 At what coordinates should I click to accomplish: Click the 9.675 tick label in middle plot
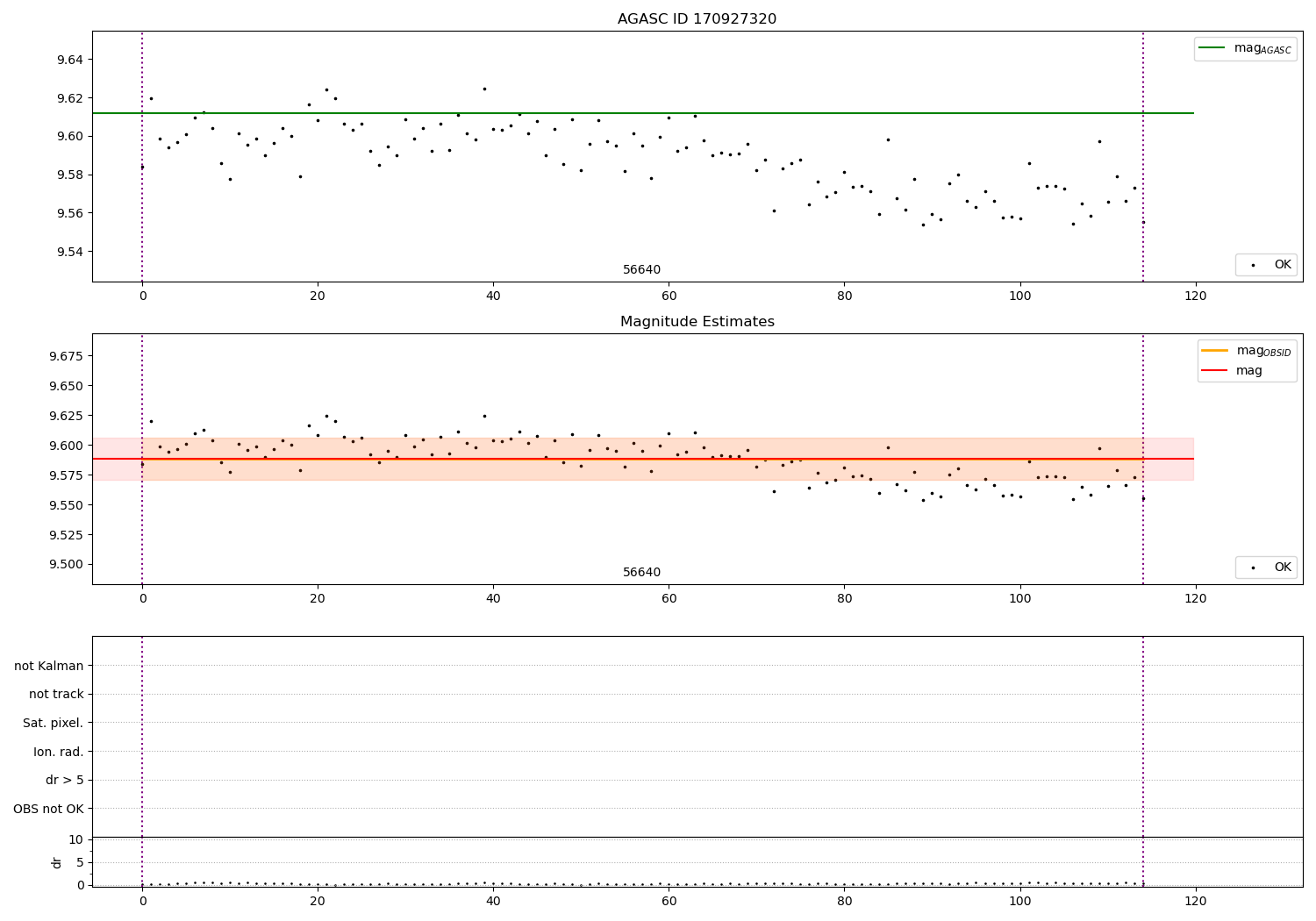(x=67, y=356)
